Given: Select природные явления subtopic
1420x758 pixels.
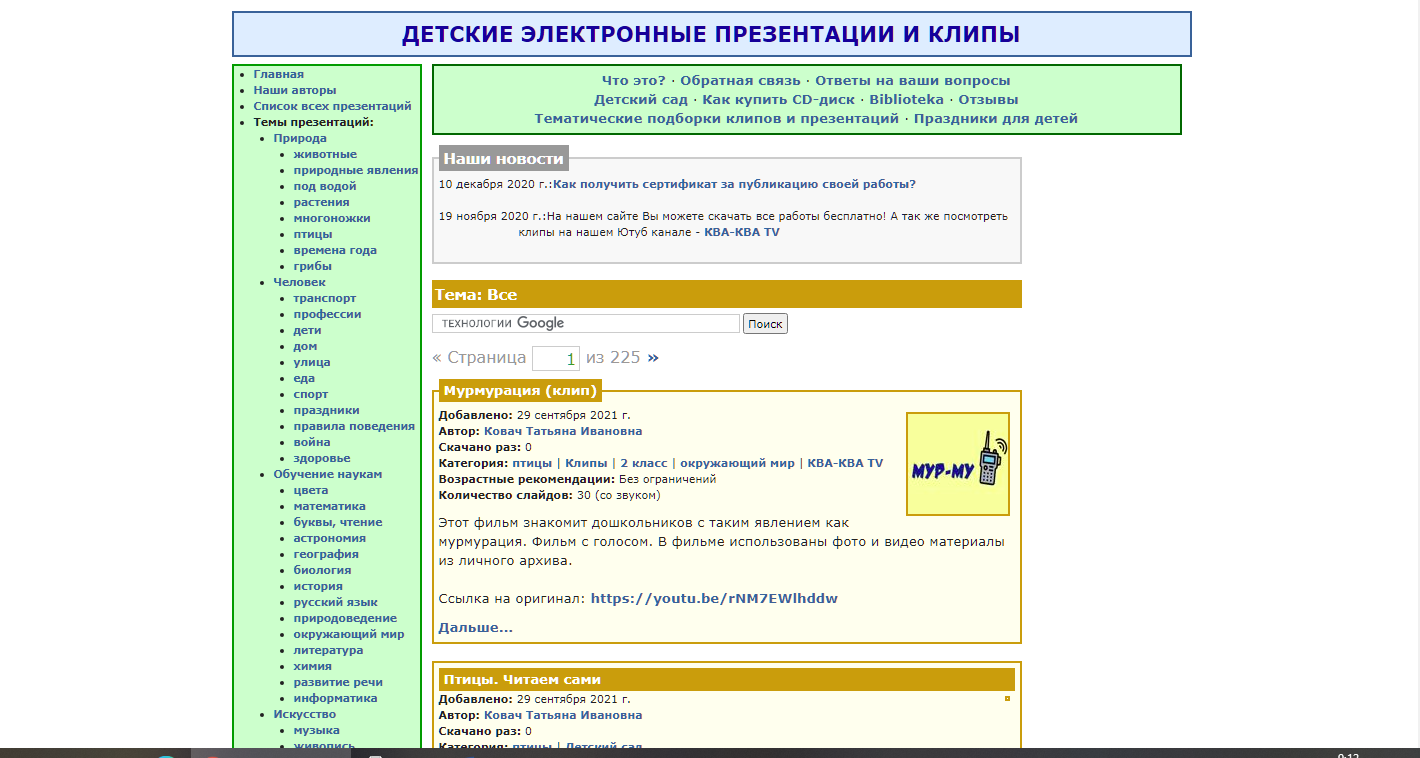Looking at the screenshot, I should point(356,170).
